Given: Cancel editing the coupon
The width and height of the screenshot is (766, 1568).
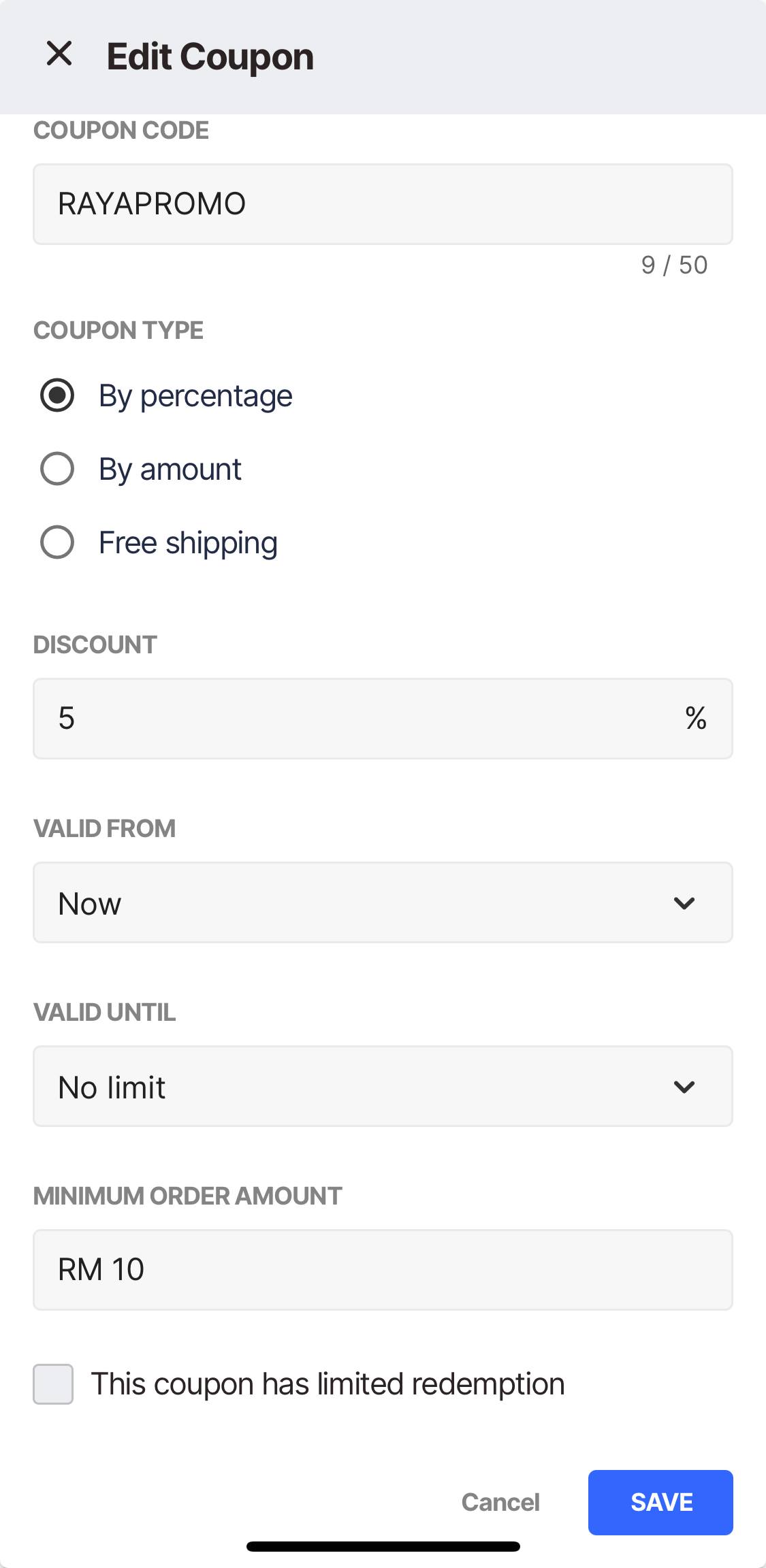Looking at the screenshot, I should click(x=500, y=1502).
